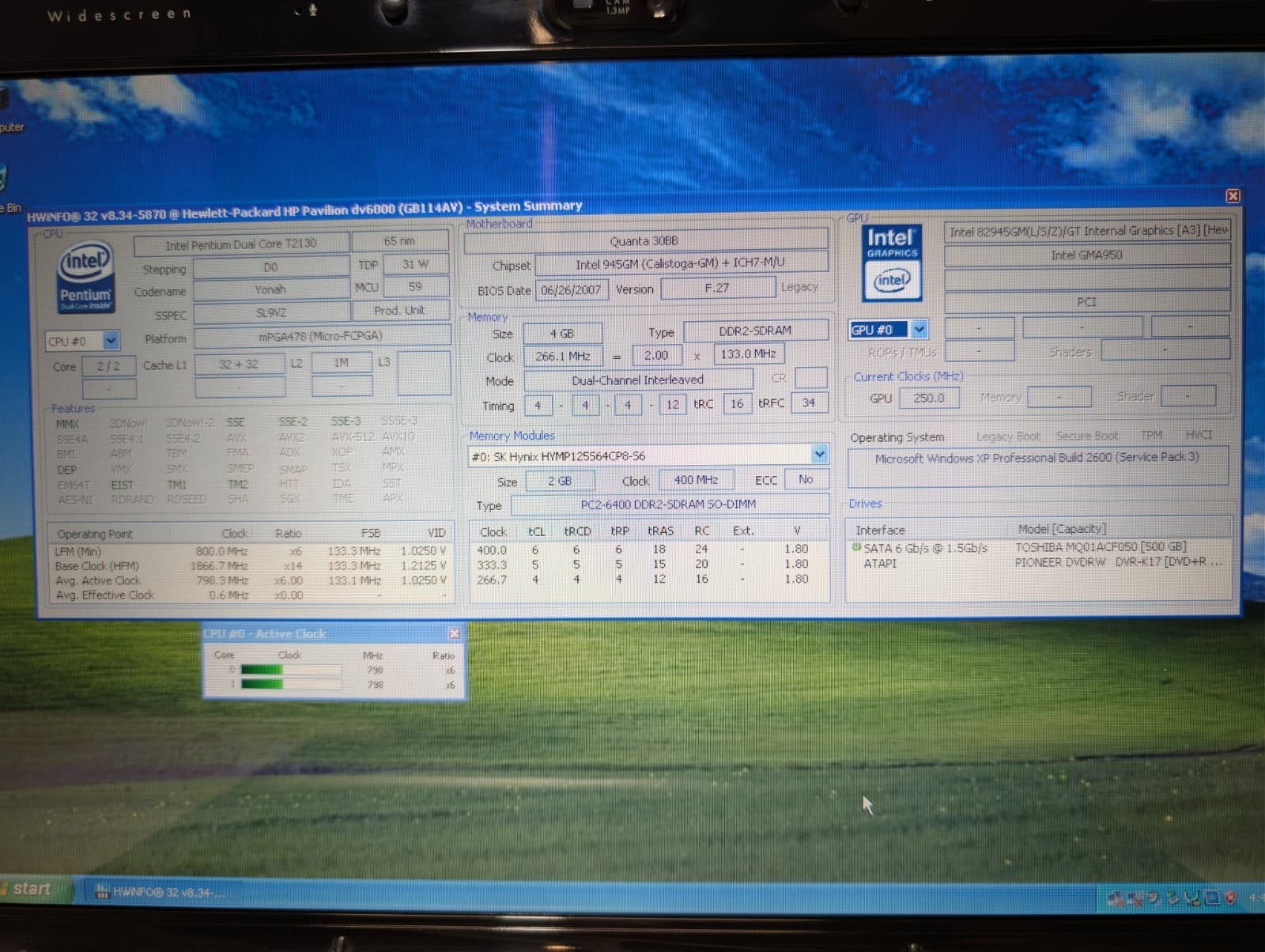Click the BIOS Version field F.27
The height and width of the screenshot is (952, 1265).
pos(717,288)
